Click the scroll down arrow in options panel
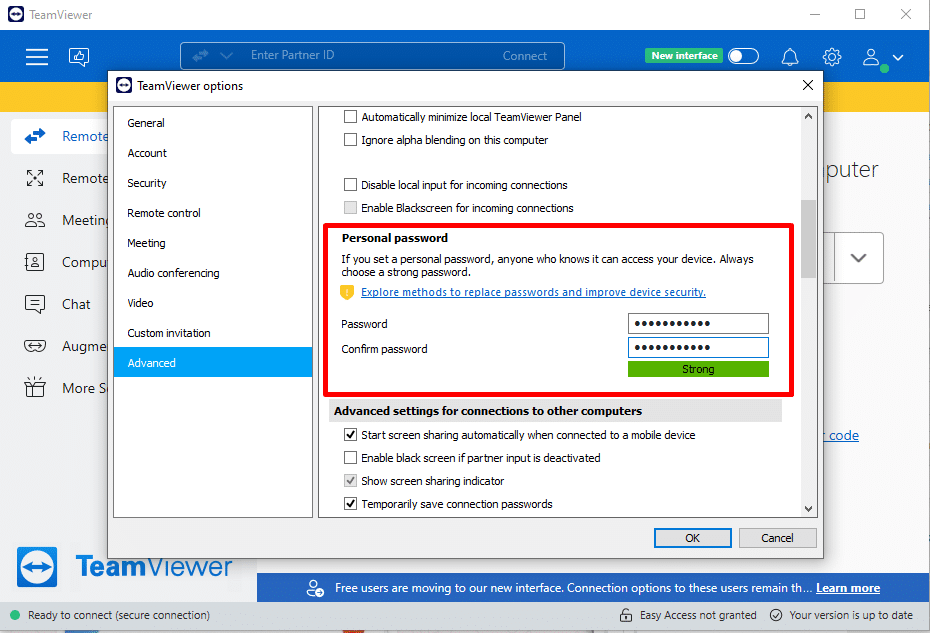Image resolution: width=930 pixels, height=633 pixels. pos(808,508)
